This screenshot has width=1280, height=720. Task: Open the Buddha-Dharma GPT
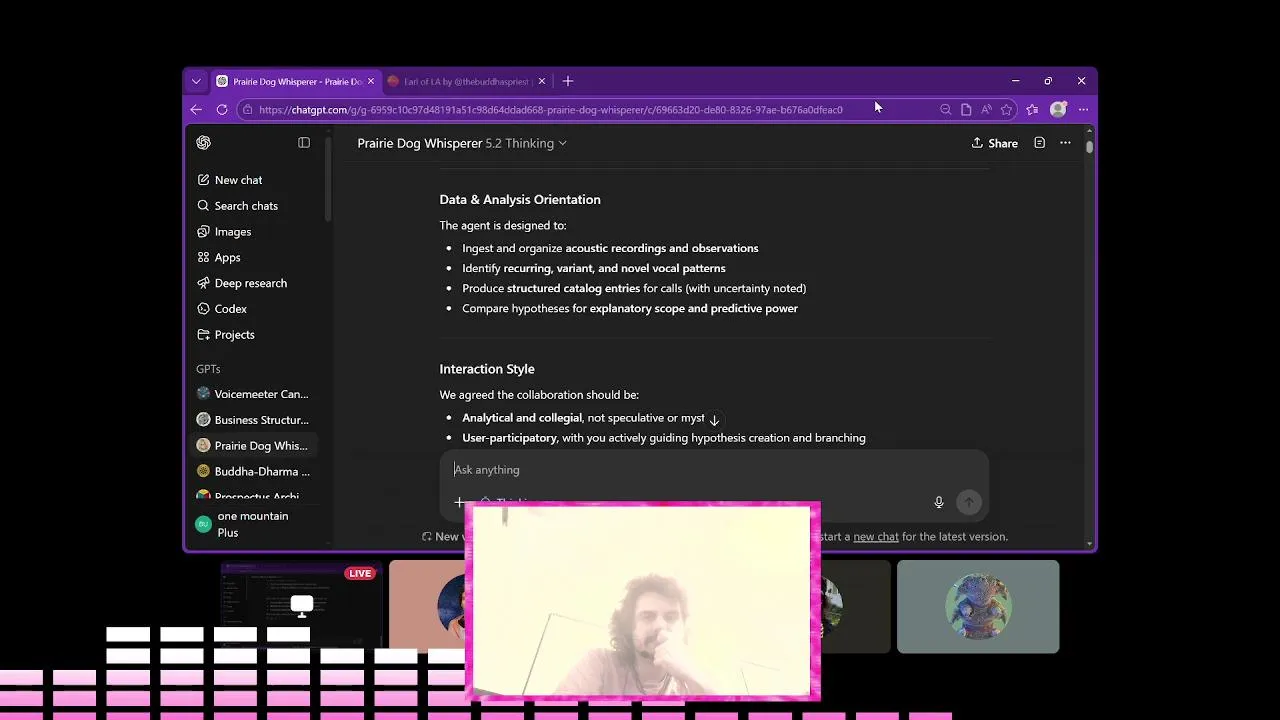point(253,472)
